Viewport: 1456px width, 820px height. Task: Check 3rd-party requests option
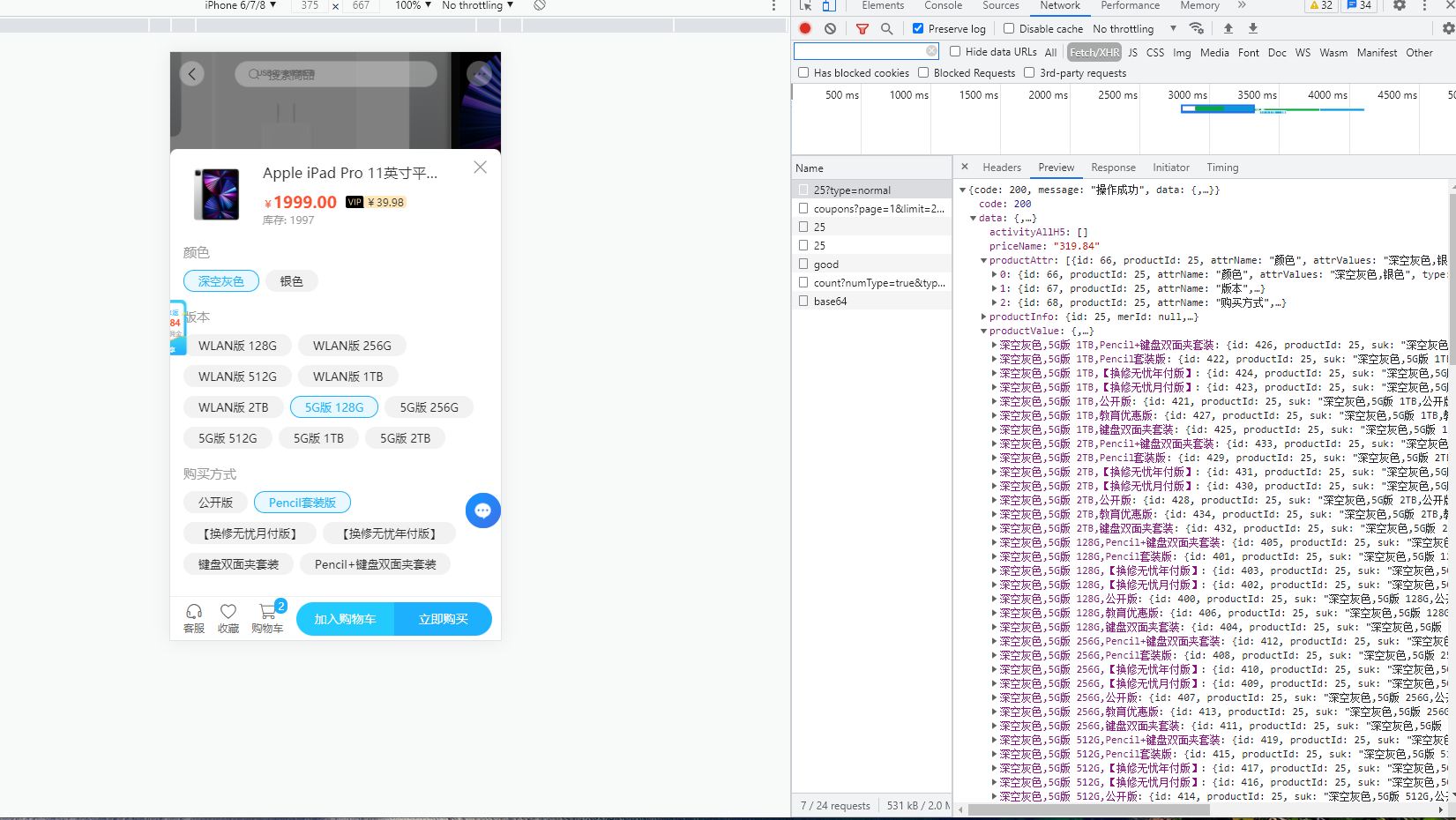click(x=1029, y=72)
